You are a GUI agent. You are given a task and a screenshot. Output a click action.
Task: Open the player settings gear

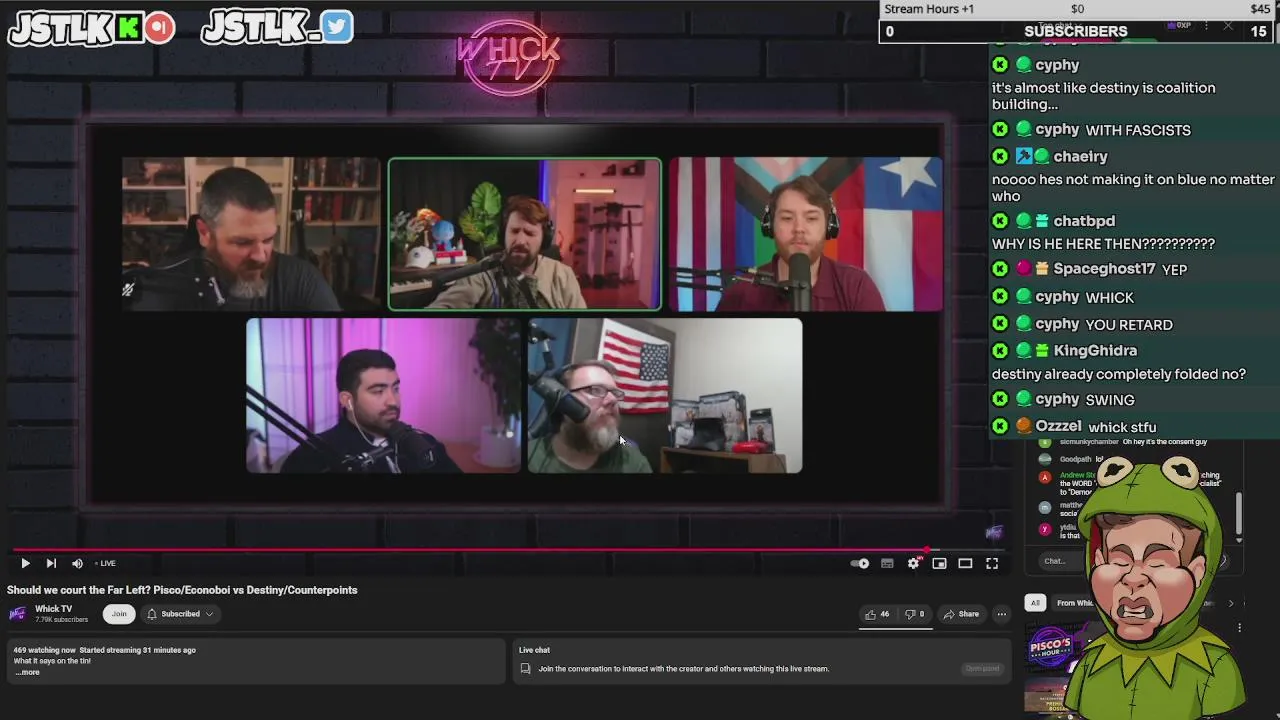coord(913,564)
